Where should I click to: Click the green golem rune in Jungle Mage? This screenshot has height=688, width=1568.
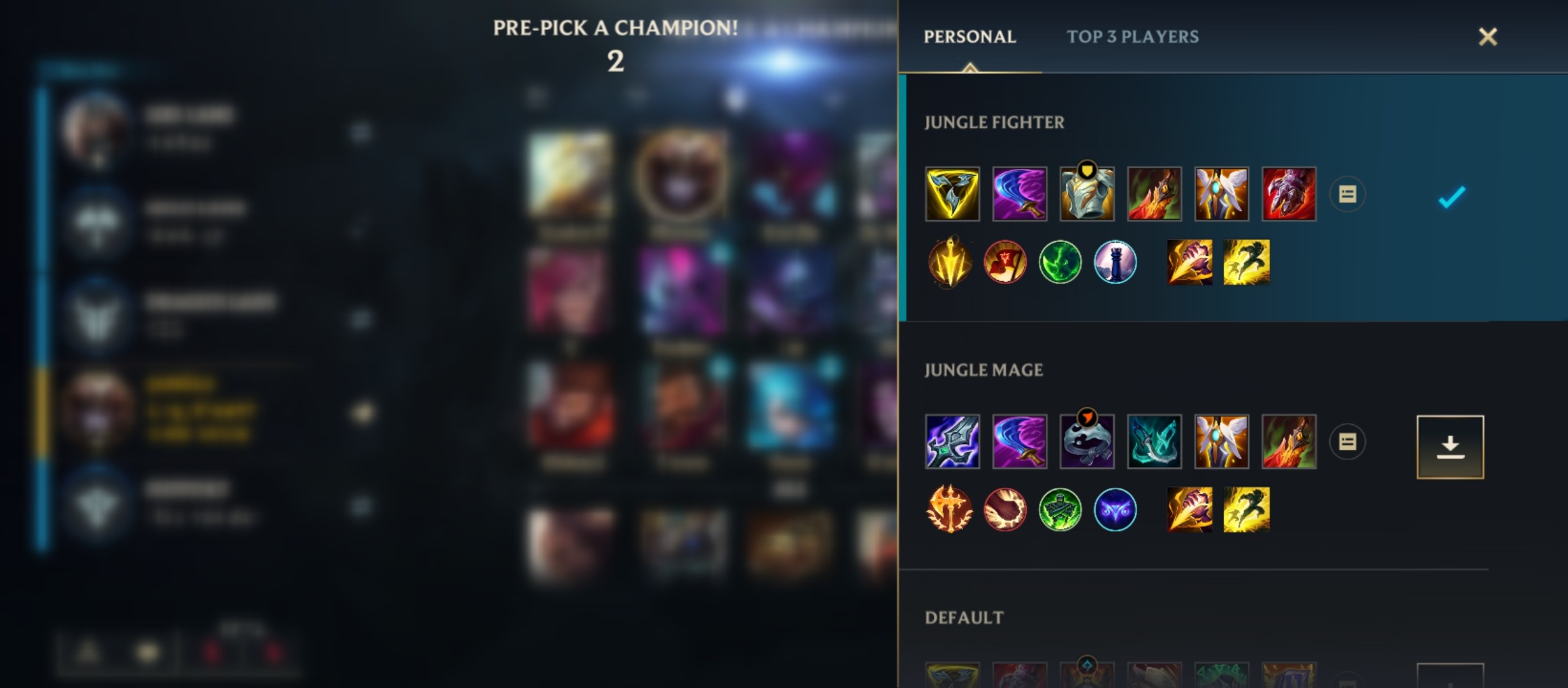(x=1060, y=510)
